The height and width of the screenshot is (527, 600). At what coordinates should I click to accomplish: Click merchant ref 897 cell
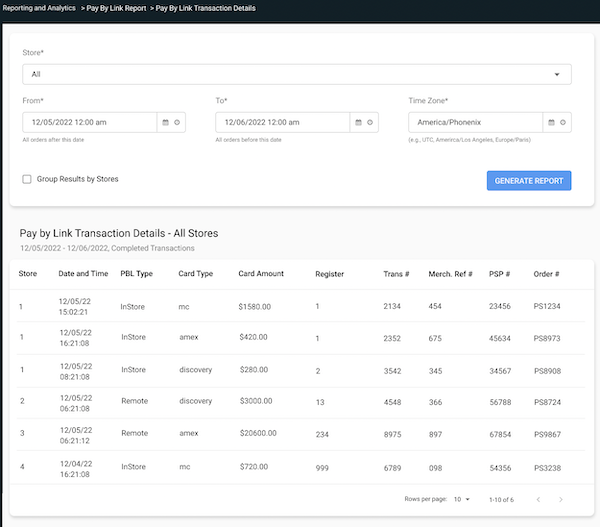(x=435, y=434)
